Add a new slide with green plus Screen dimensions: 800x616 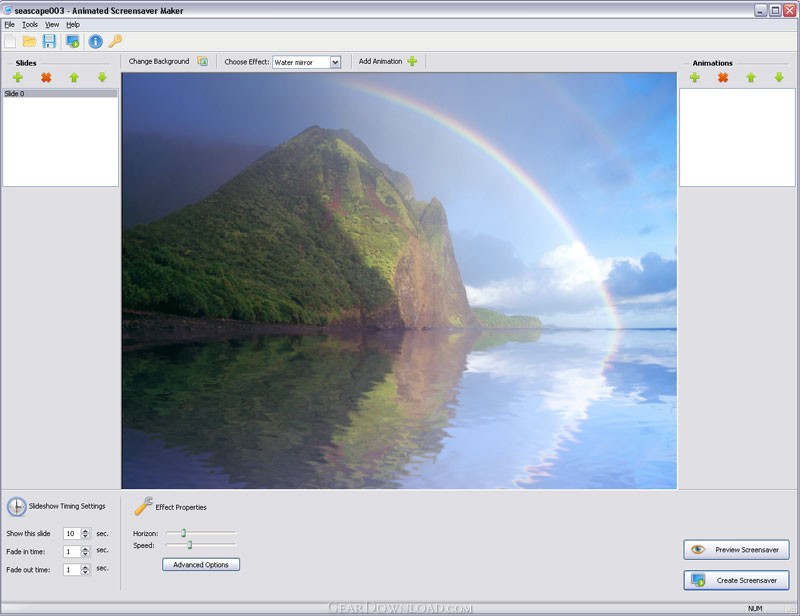[18, 78]
